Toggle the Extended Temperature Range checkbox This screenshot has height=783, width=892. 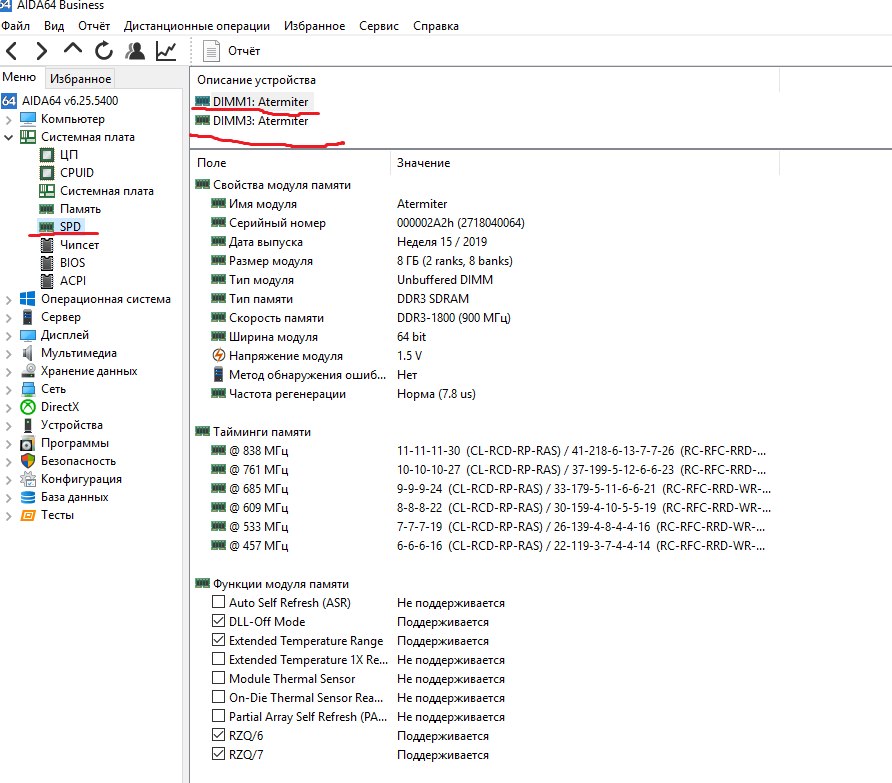point(218,640)
